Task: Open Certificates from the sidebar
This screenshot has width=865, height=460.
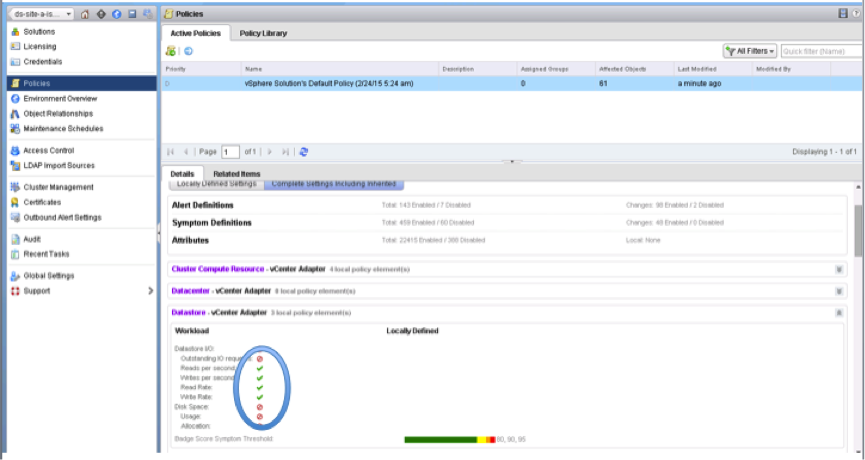Action: [x=42, y=202]
